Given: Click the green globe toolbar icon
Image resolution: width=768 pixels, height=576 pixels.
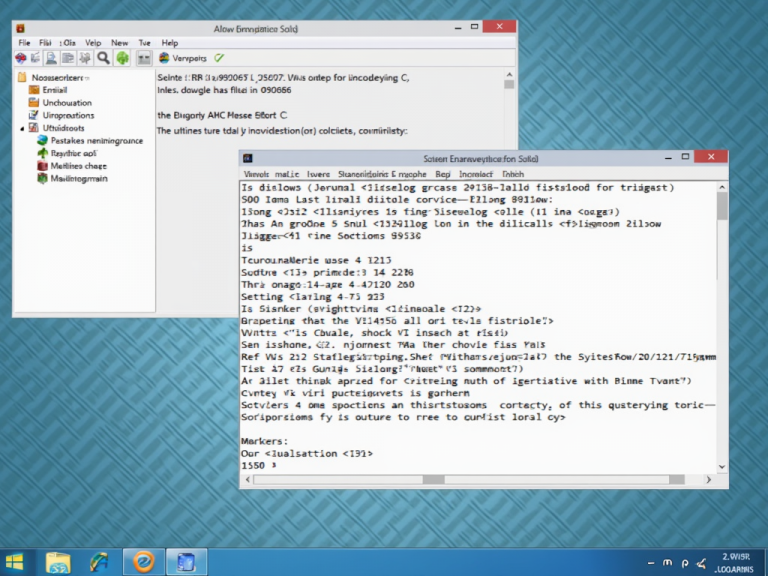Looking at the screenshot, I should (122, 58).
